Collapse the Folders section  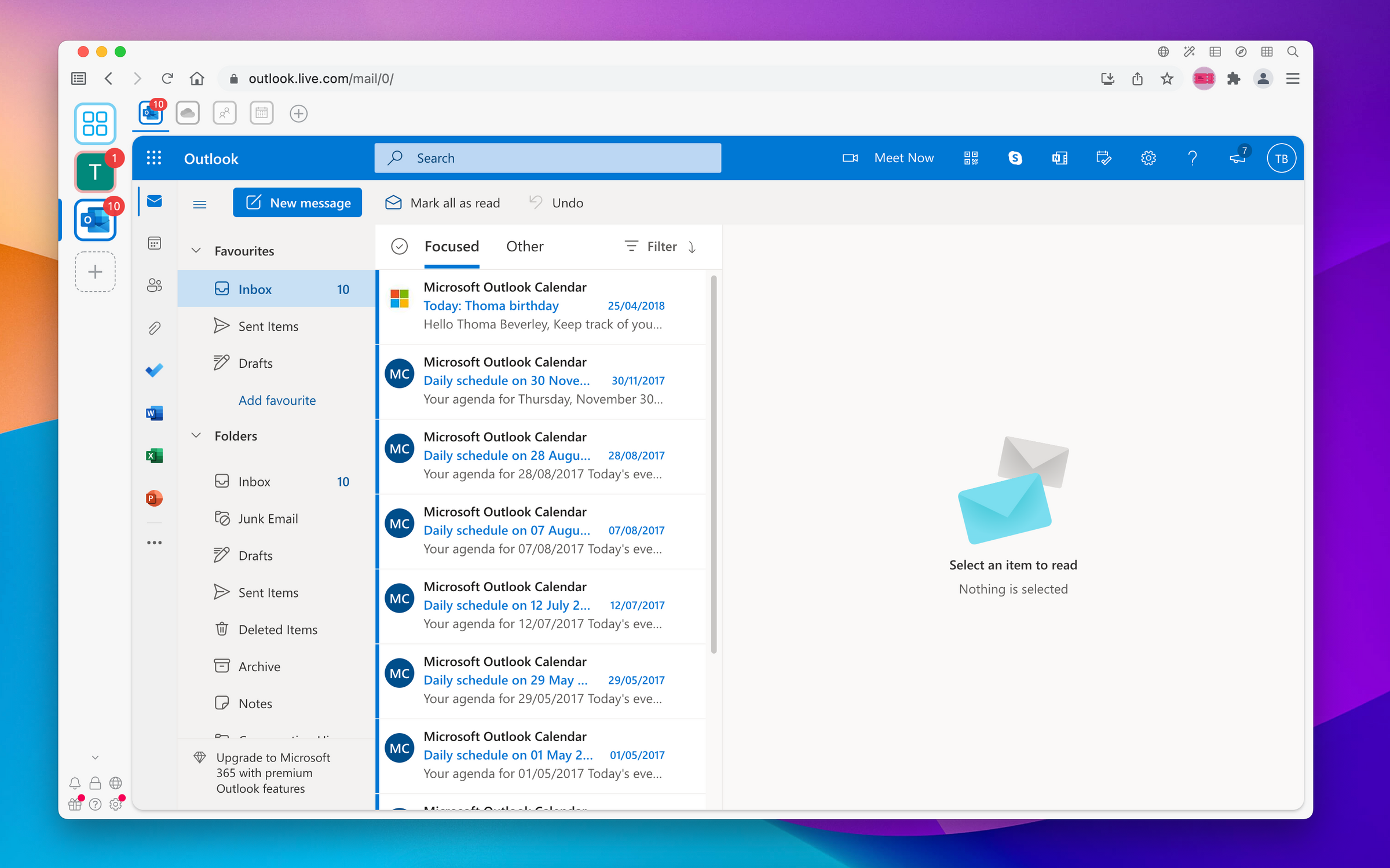[x=197, y=435]
